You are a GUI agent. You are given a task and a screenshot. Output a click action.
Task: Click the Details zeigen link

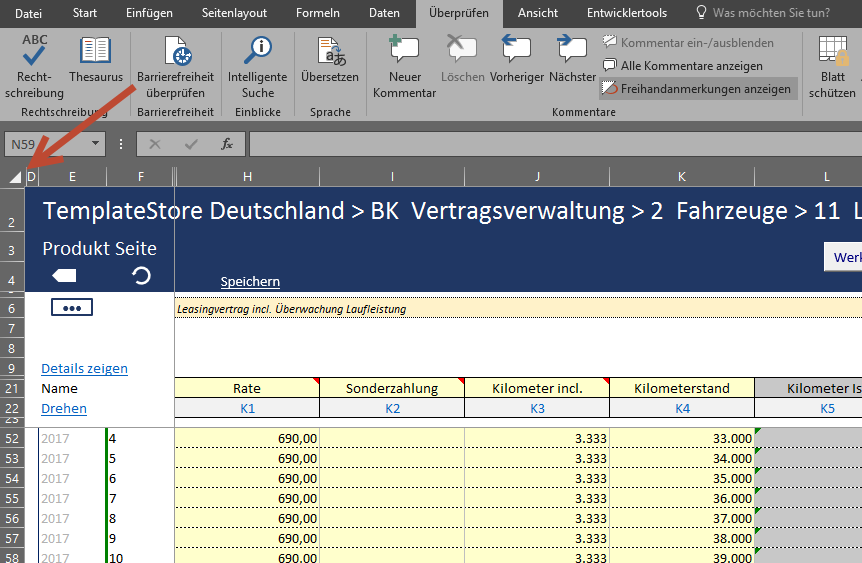click(84, 368)
